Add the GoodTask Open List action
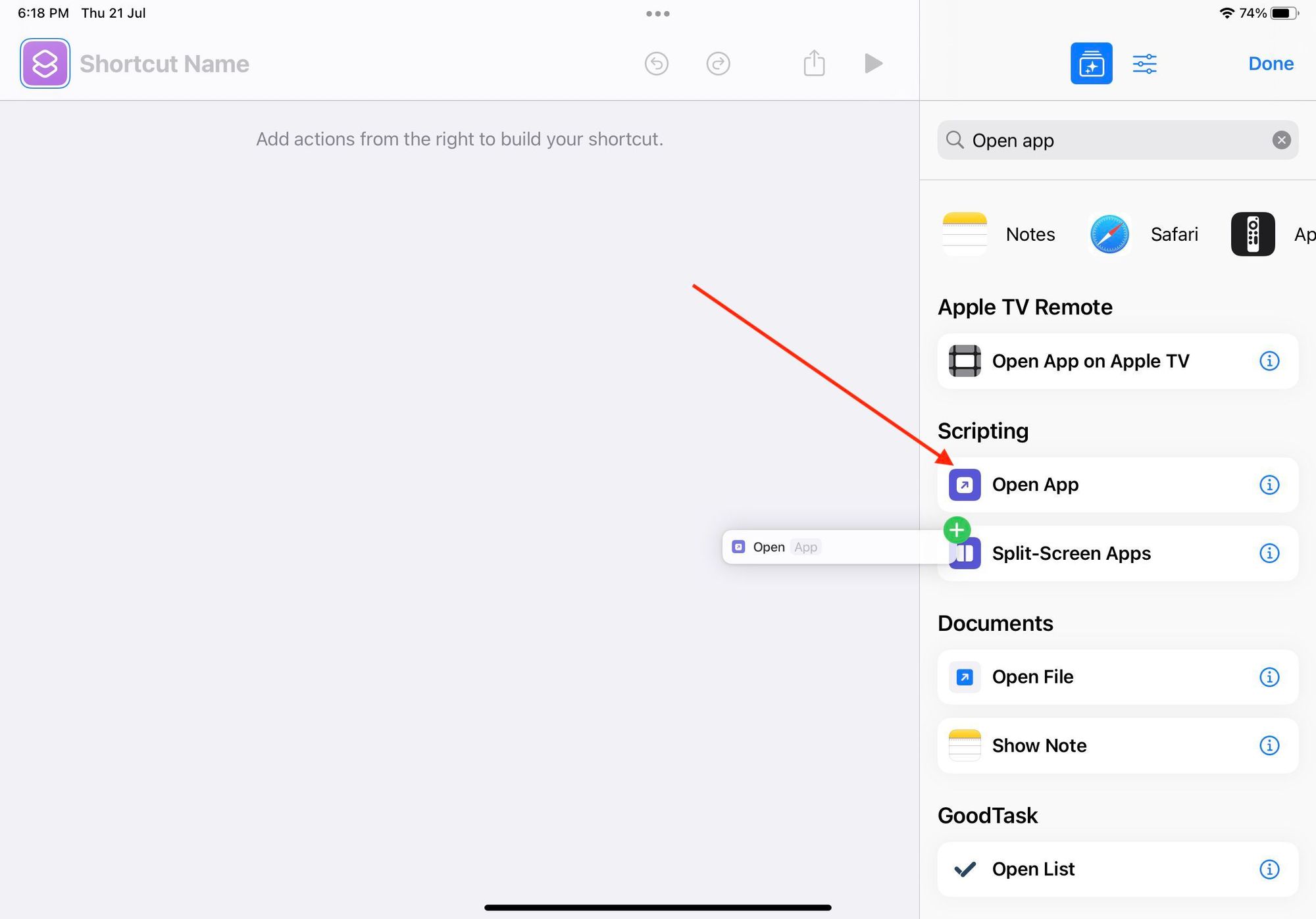This screenshot has width=1316, height=919. tap(1033, 869)
